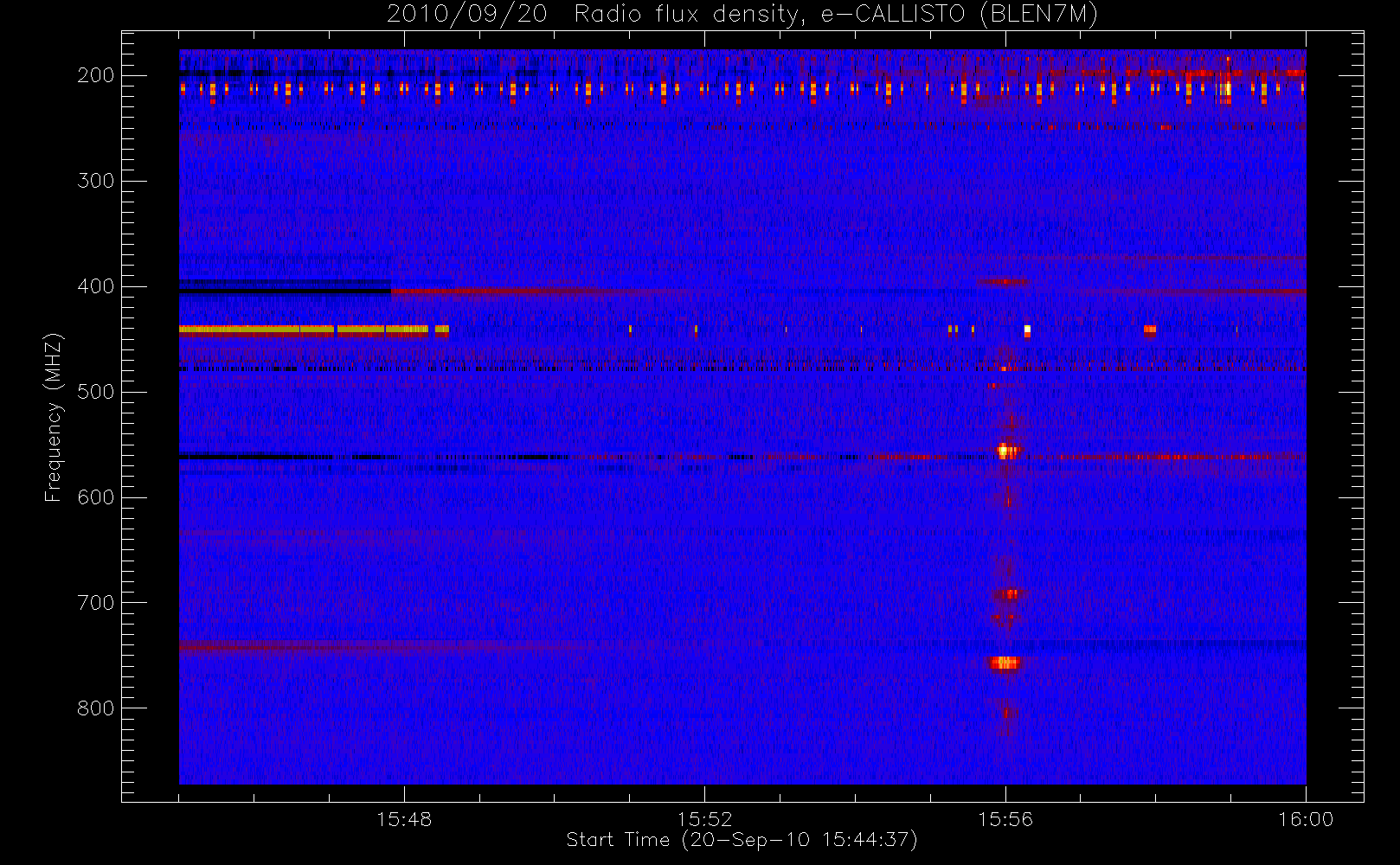Click the 200 frequency tick label
The image size is (1400, 865).
[x=96, y=75]
